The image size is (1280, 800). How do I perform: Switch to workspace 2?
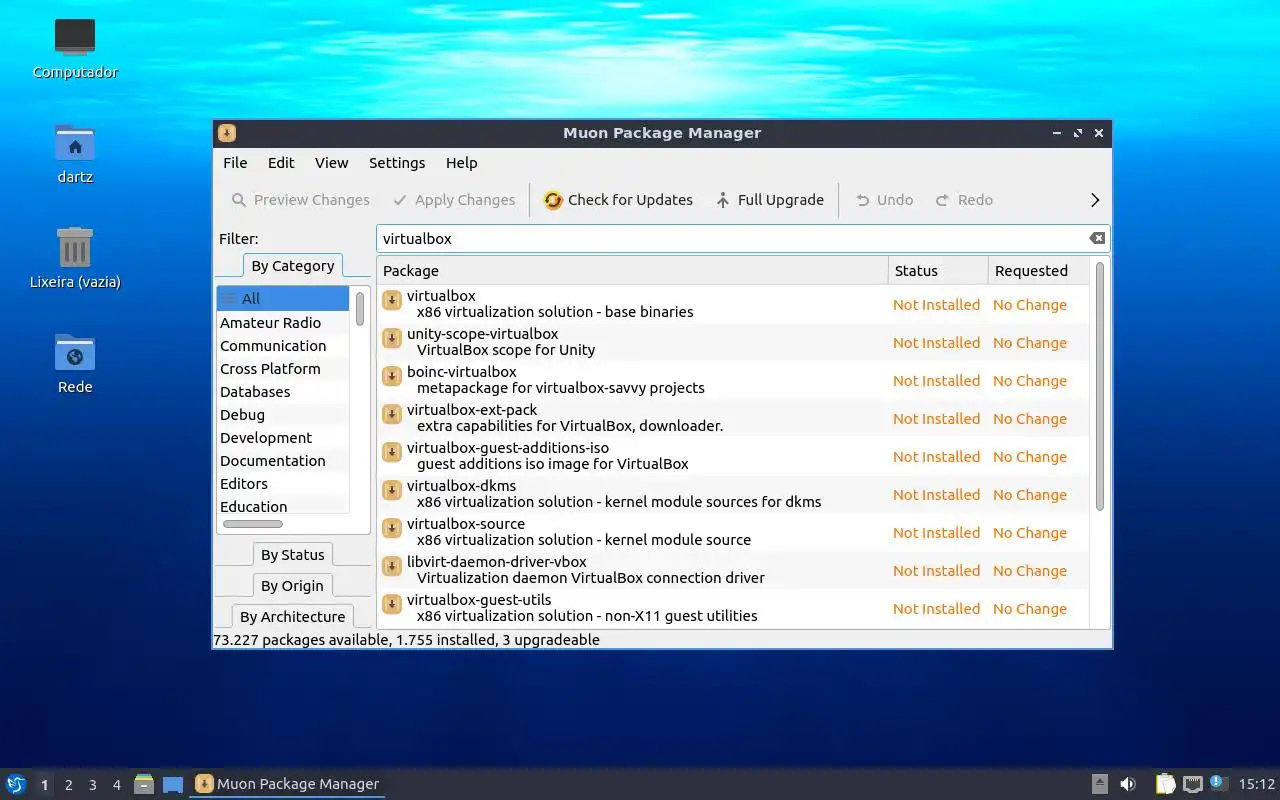69,785
